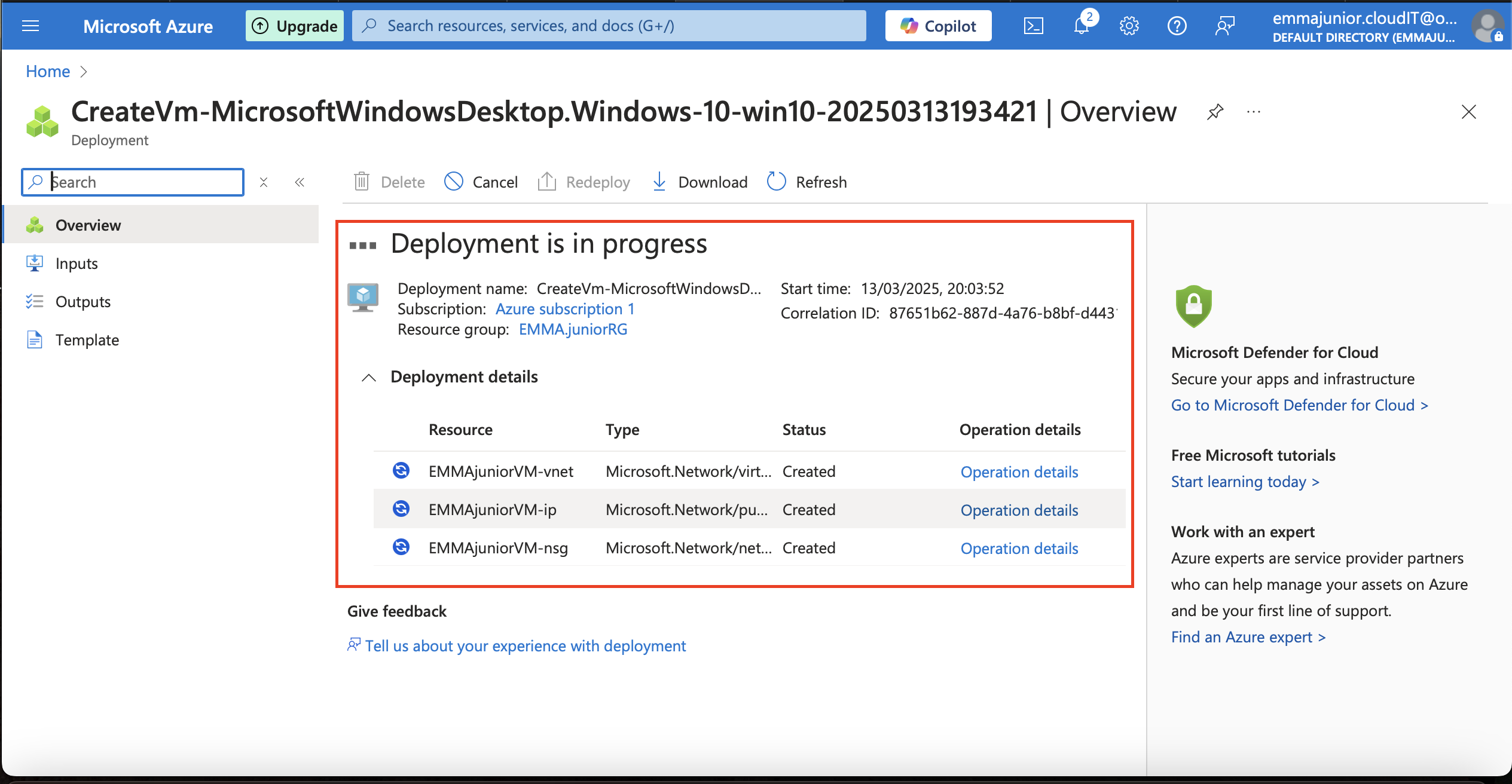Click the Type column header

click(x=622, y=430)
